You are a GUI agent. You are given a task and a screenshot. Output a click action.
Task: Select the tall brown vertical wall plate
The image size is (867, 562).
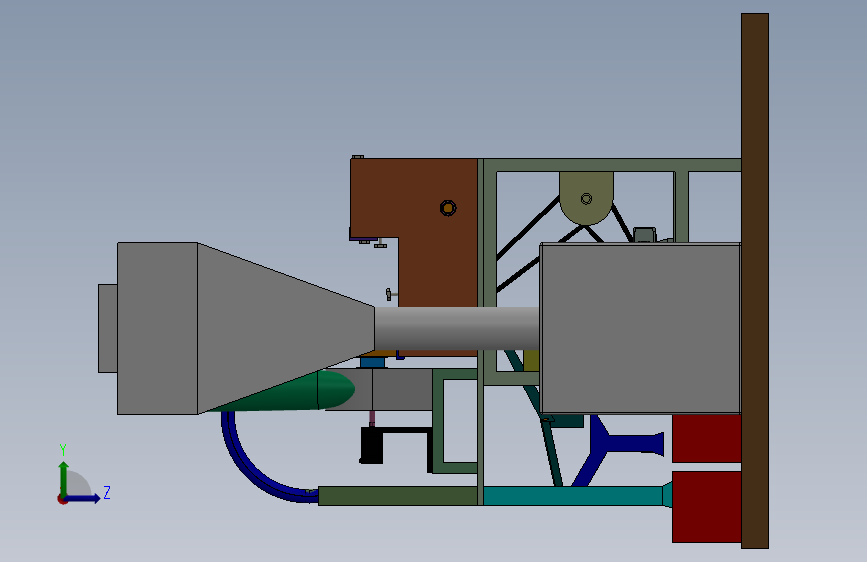tap(755, 281)
